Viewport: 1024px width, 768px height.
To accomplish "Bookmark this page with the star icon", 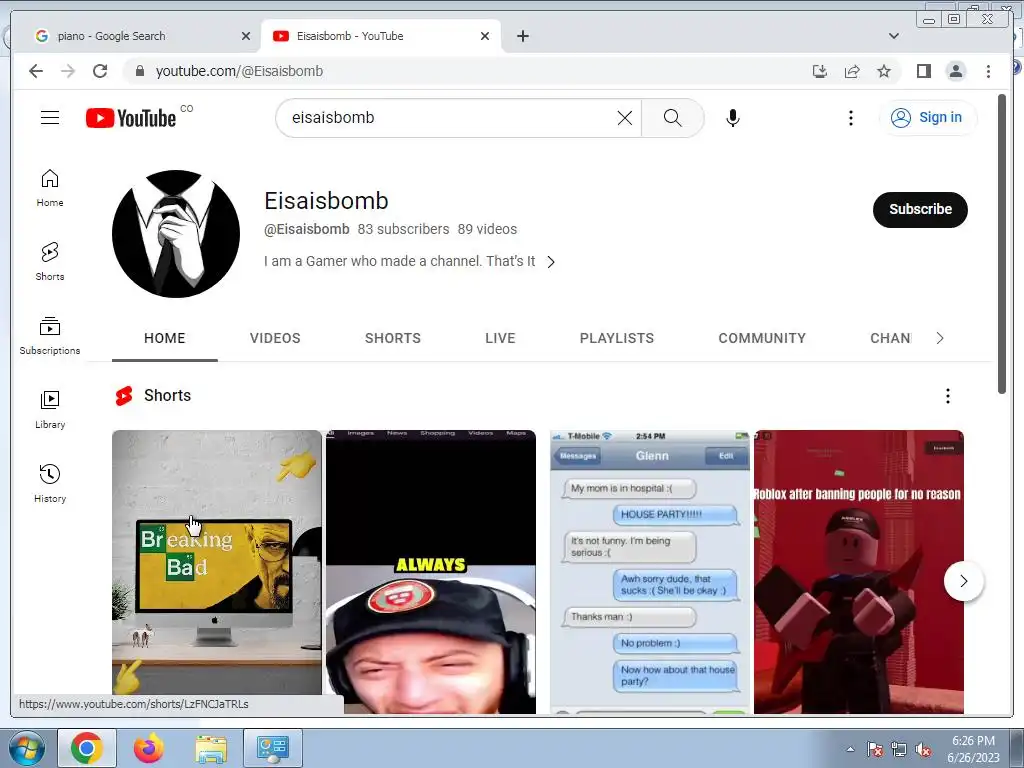I will (x=884, y=71).
